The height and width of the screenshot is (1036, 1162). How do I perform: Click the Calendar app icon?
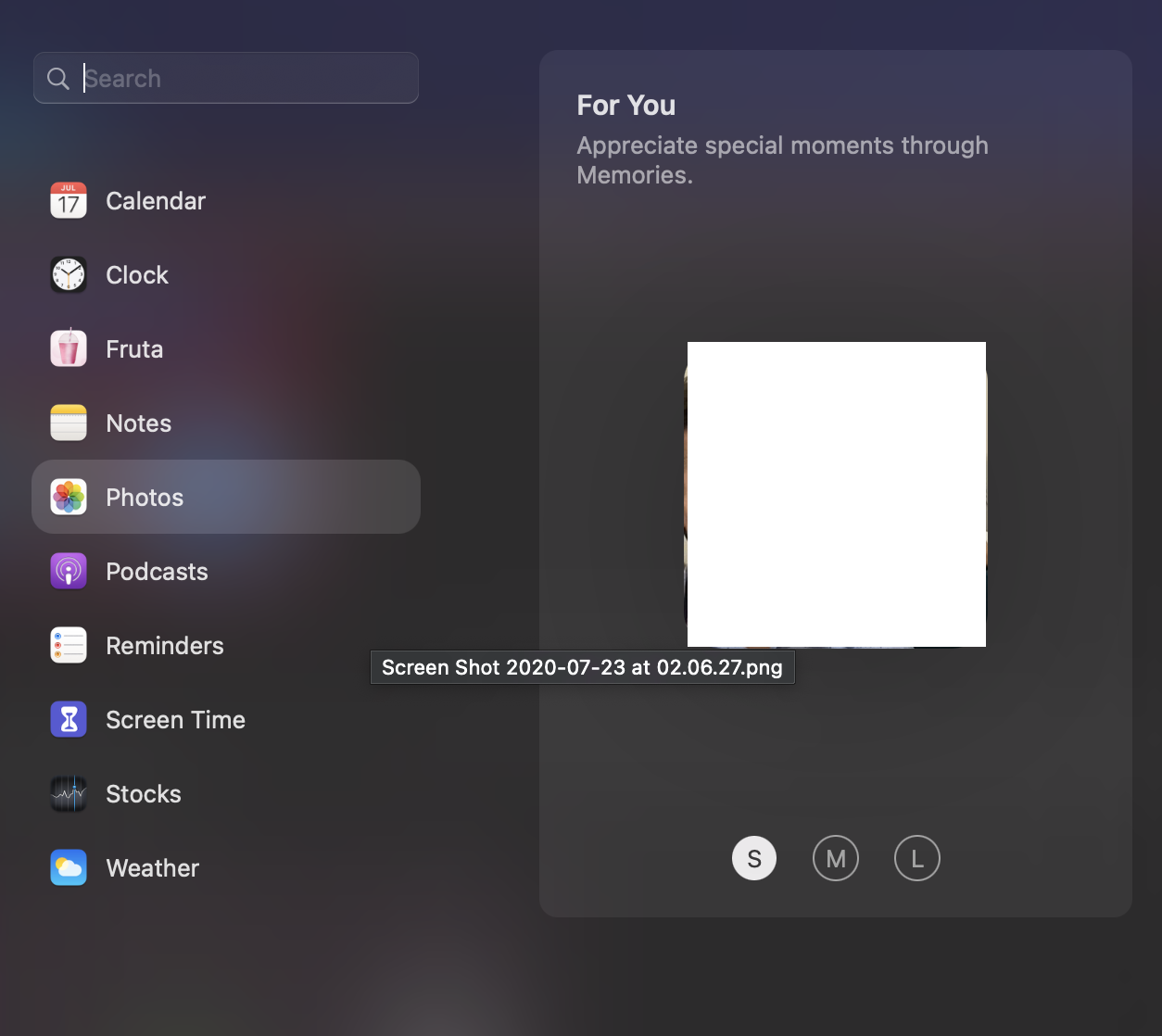(69, 201)
